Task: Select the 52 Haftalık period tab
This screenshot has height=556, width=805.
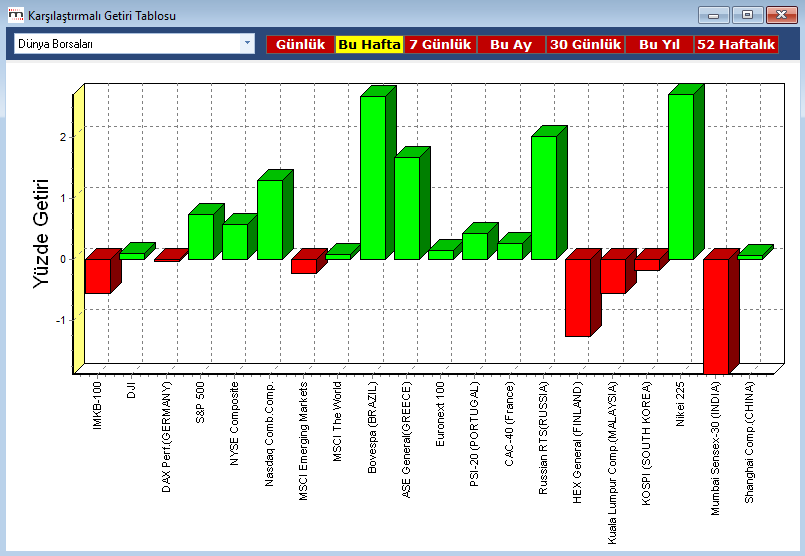Action: pos(736,44)
